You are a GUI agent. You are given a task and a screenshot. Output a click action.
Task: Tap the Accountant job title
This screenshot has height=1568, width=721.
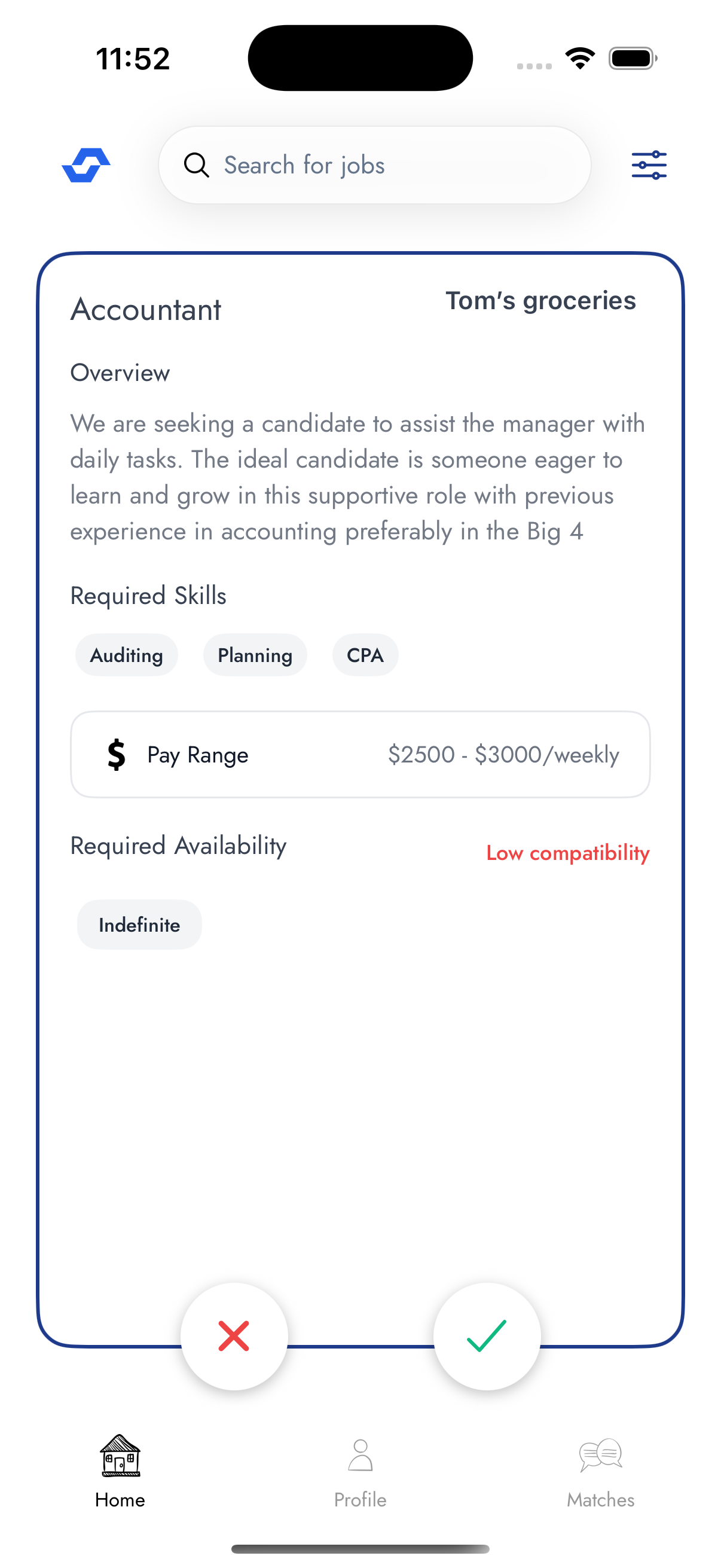click(146, 310)
